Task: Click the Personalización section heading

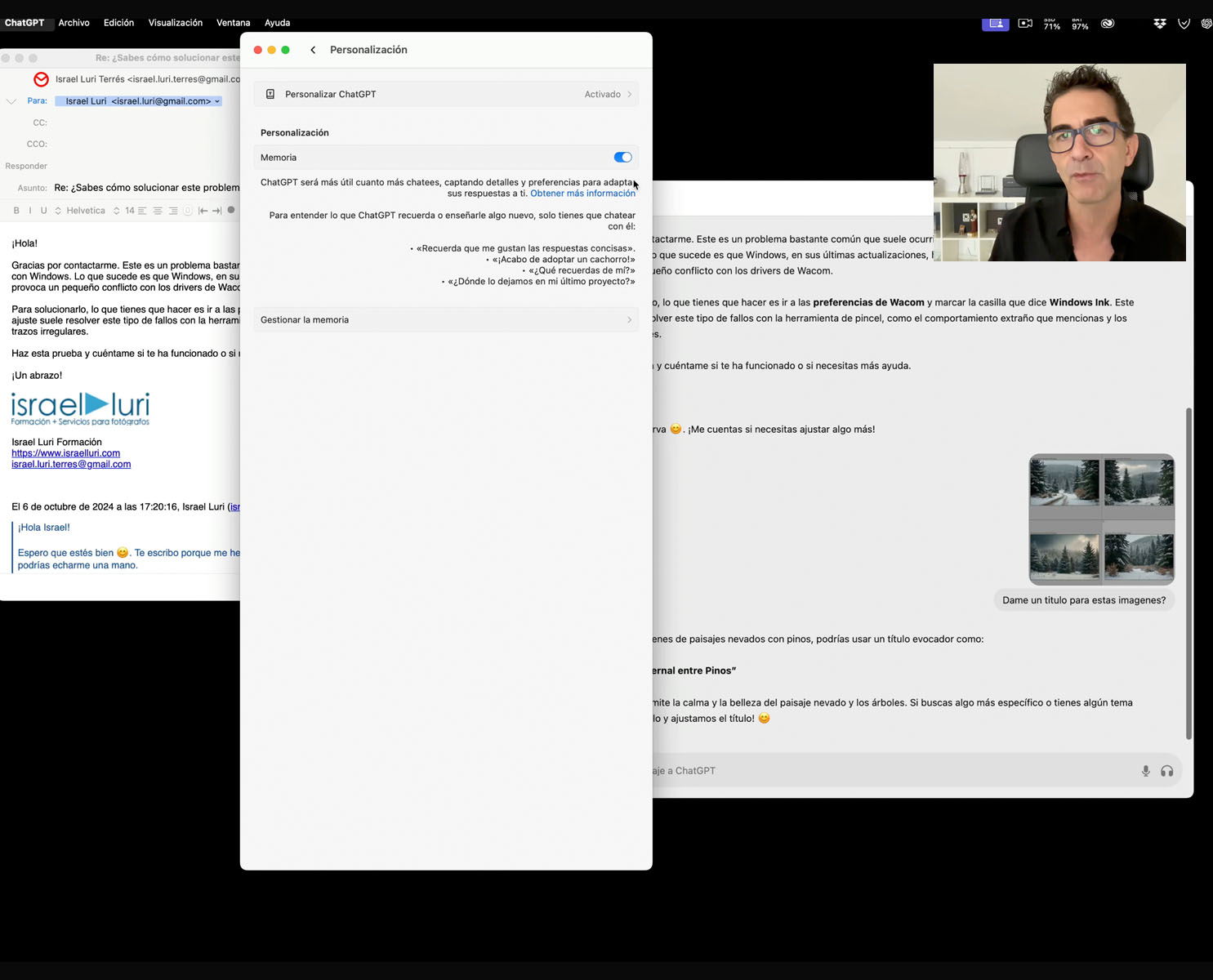Action: [295, 133]
